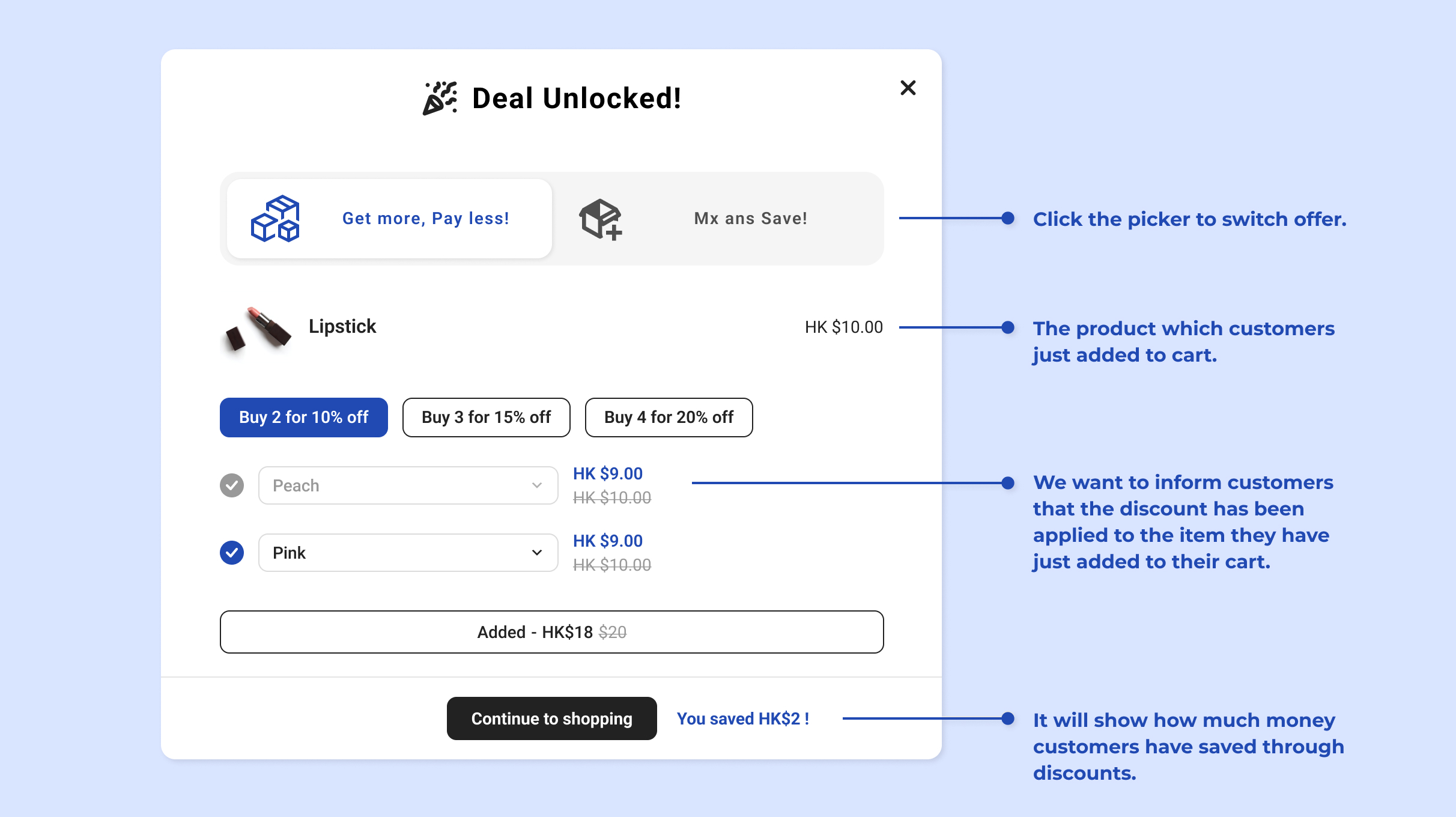Select Buy 4 for 20% off tier
Image resolution: width=1456 pixels, height=817 pixels.
pos(669,418)
